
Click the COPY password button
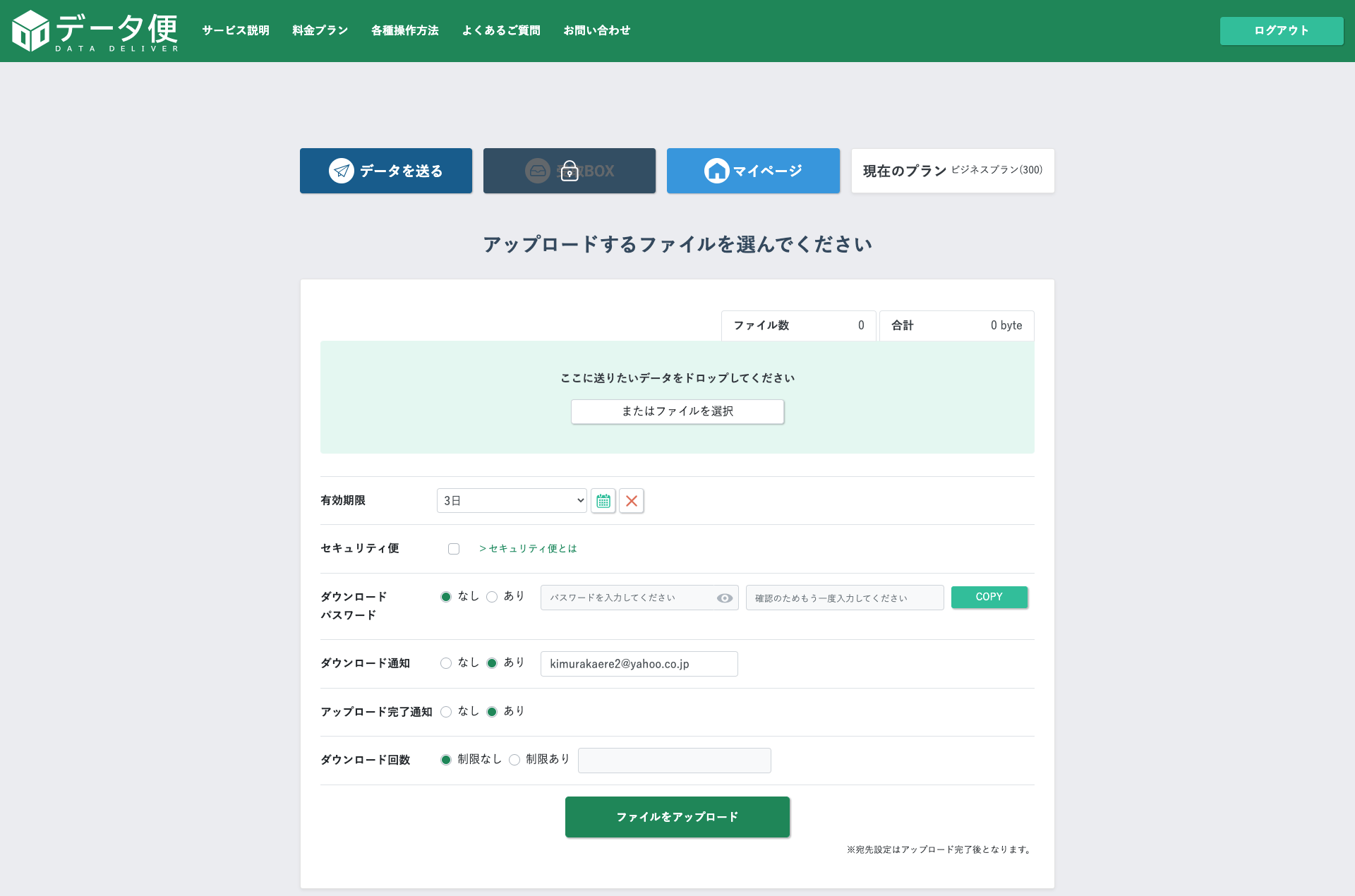(989, 597)
